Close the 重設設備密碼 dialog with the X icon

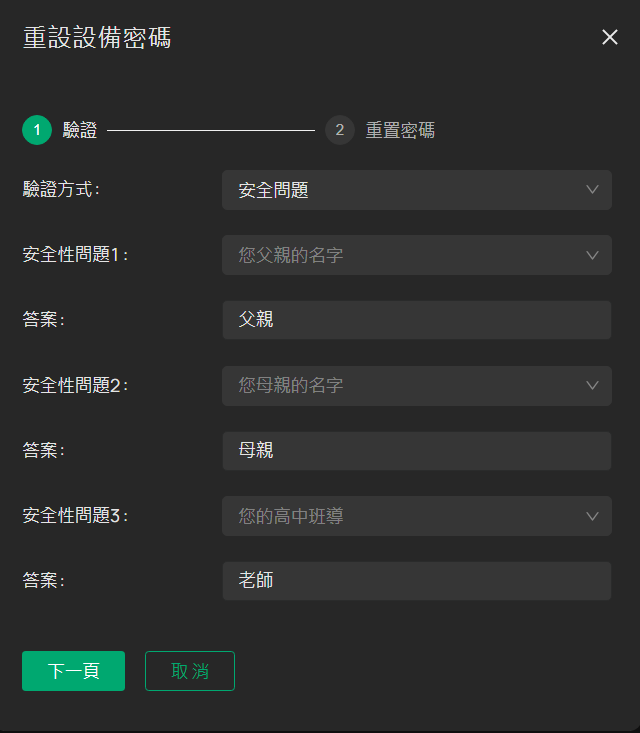tap(610, 37)
